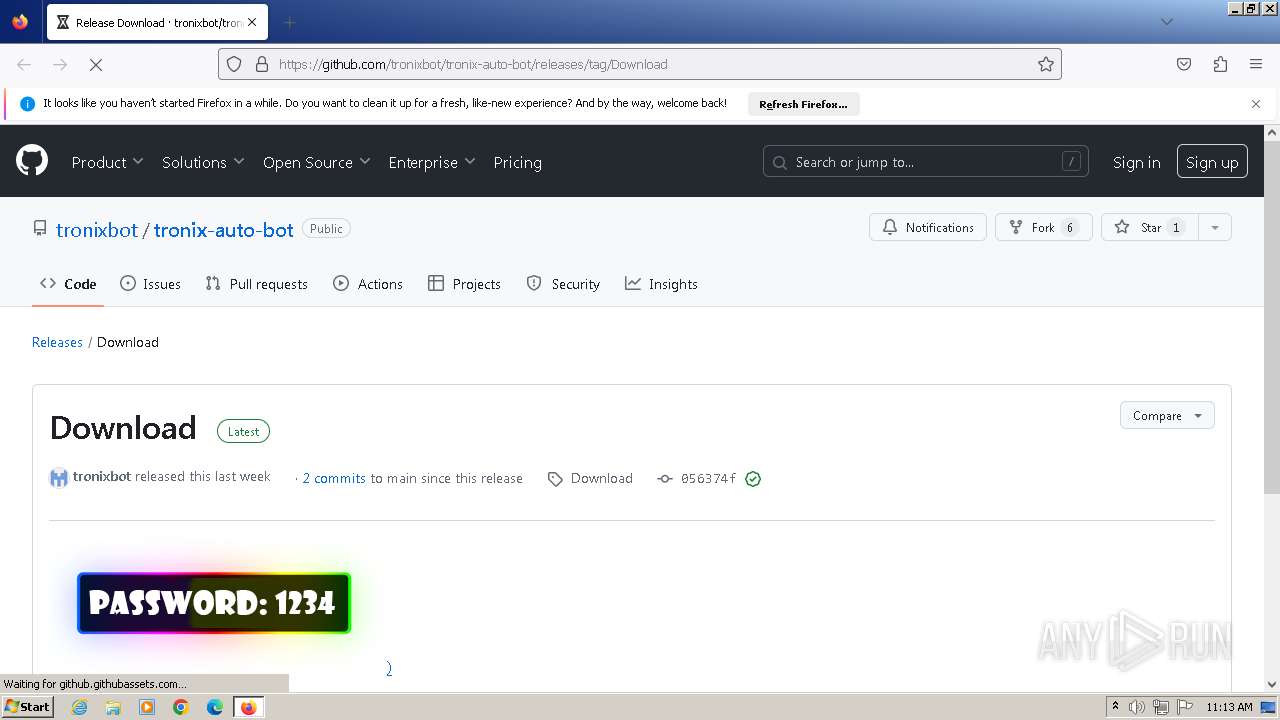This screenshot has height=720, width=1280.
Task: Open the Firefox extensions icon
Action: pyautogui.click(x=1220, y=64)
